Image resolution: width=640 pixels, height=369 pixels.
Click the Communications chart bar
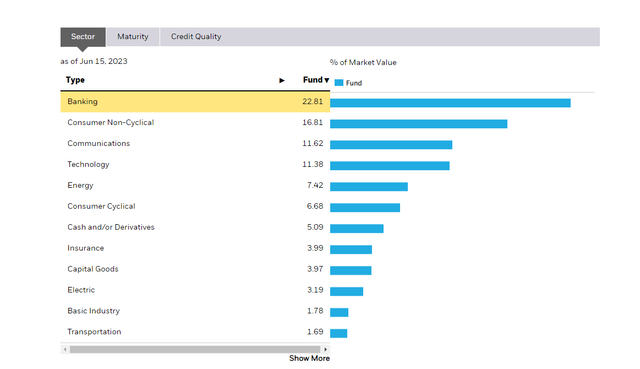[391, 145]
